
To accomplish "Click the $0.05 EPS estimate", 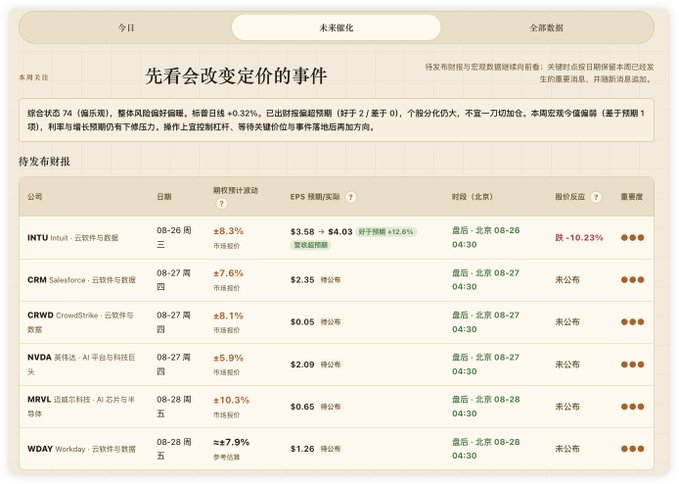I will 302,322.
